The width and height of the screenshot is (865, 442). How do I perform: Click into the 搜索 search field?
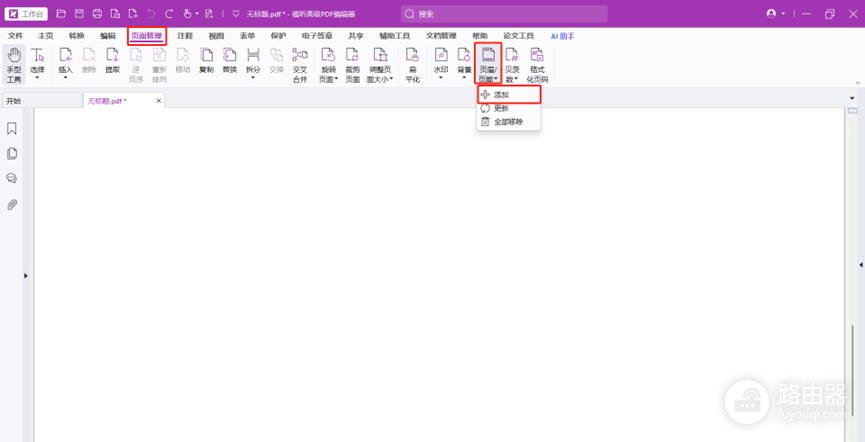click(x=504, y=14)
